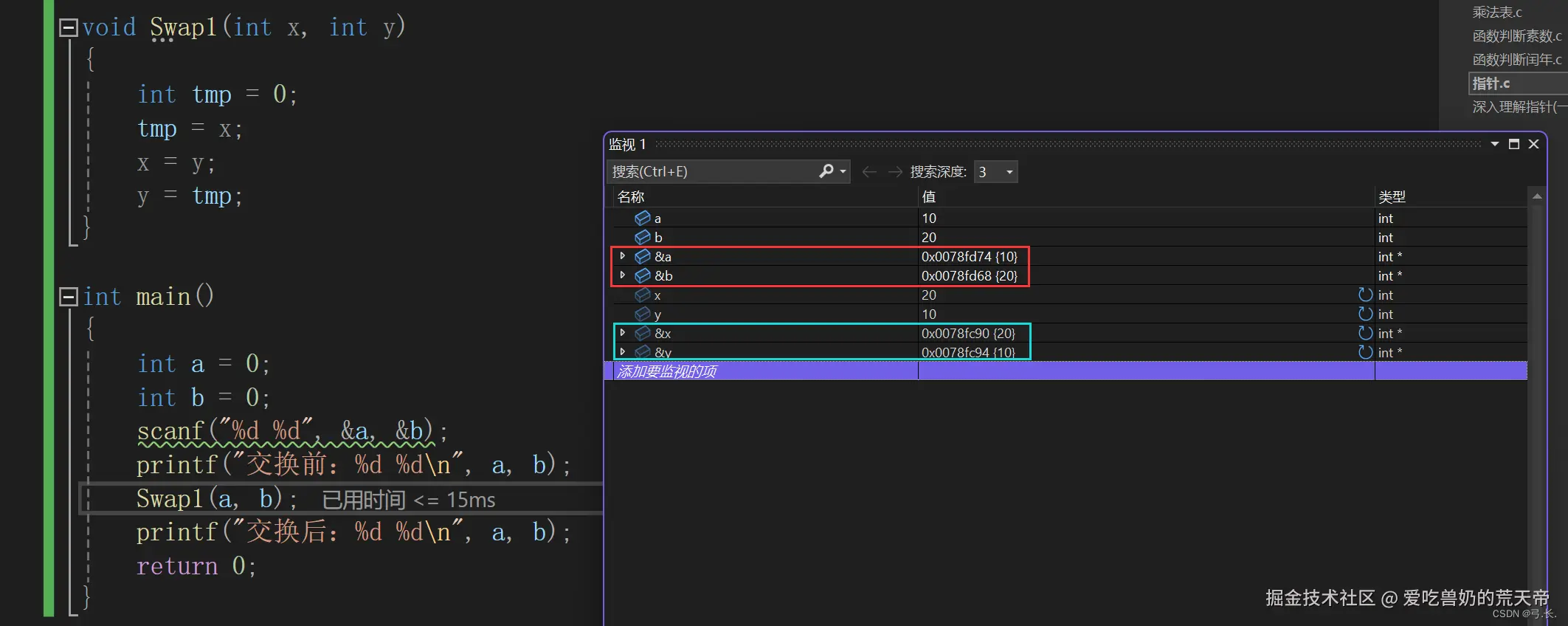Open the Watch 1 window options menu
The width and height of the screenshot is (1568, 626).
(1494, 144)
